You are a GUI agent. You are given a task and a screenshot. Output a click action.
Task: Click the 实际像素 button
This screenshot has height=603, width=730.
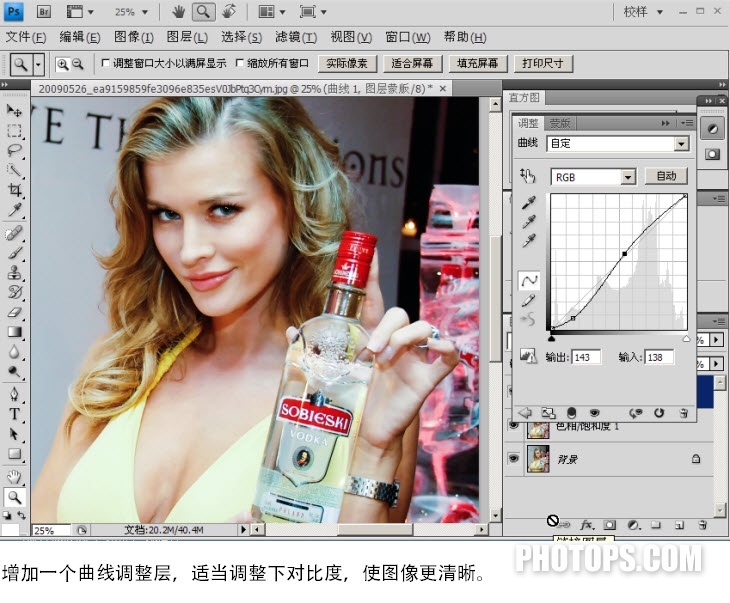click(347, 63)
